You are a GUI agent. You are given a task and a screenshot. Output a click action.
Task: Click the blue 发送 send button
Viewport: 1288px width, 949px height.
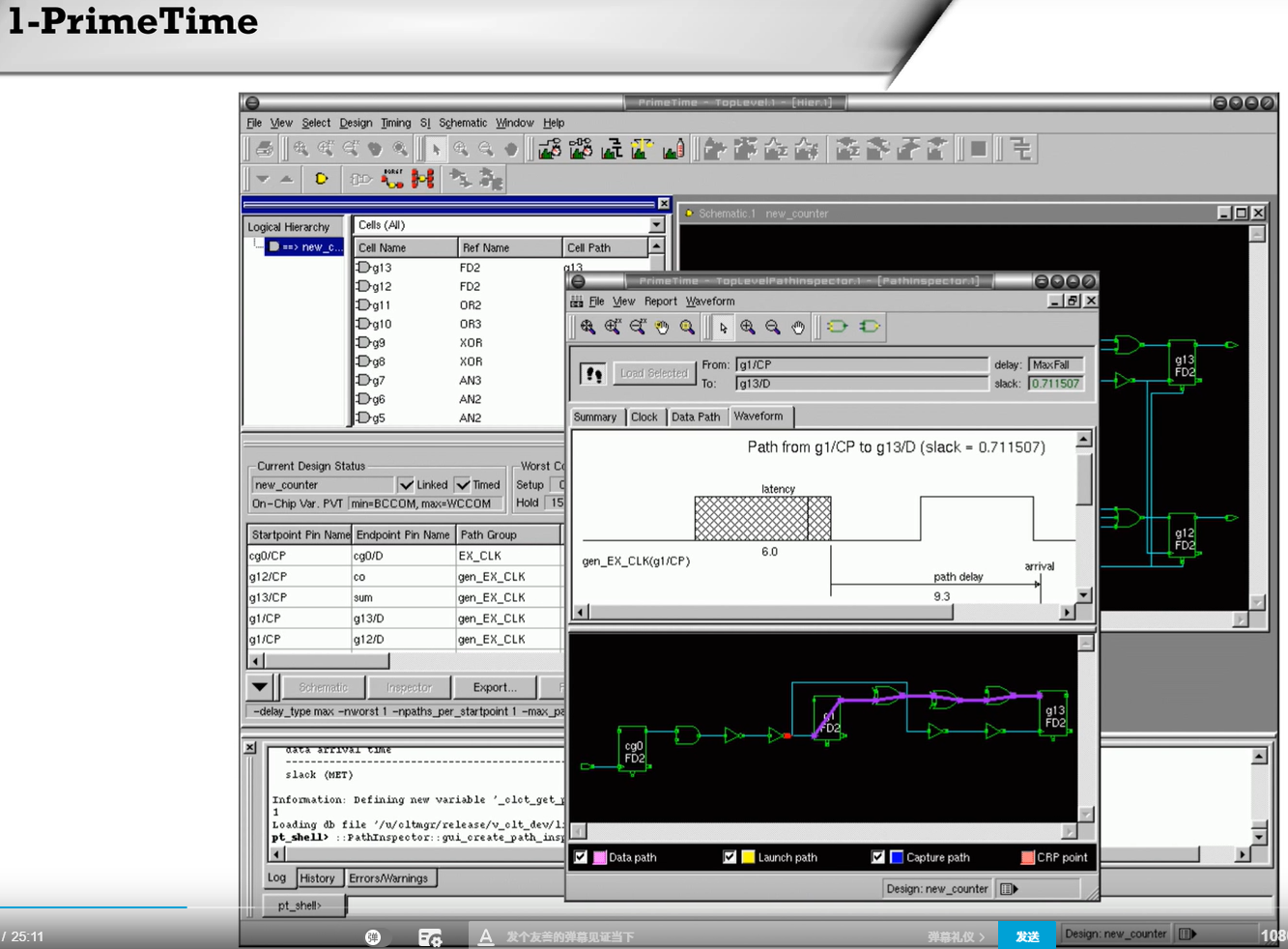pos(1027,936)
